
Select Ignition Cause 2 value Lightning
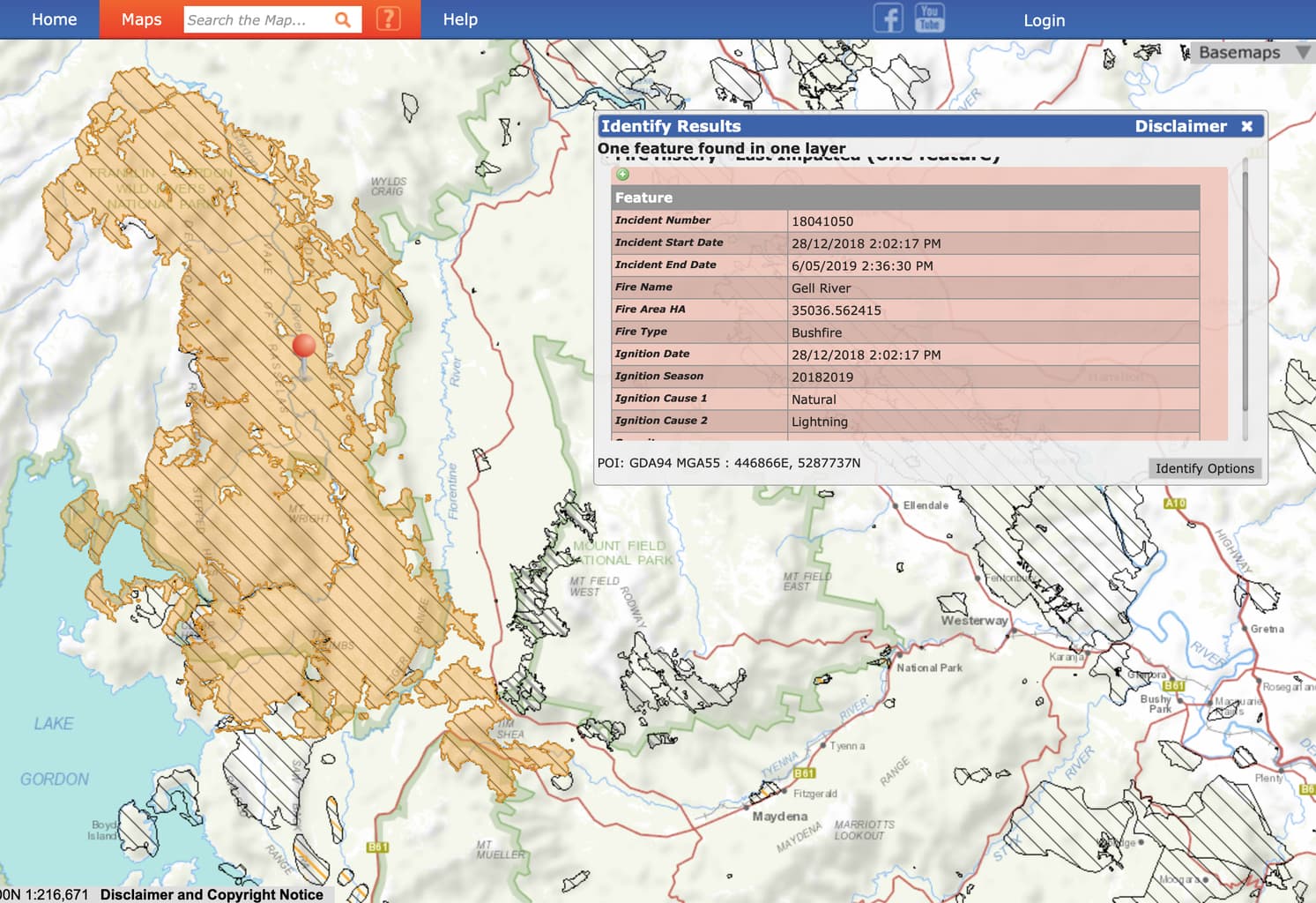819,422
